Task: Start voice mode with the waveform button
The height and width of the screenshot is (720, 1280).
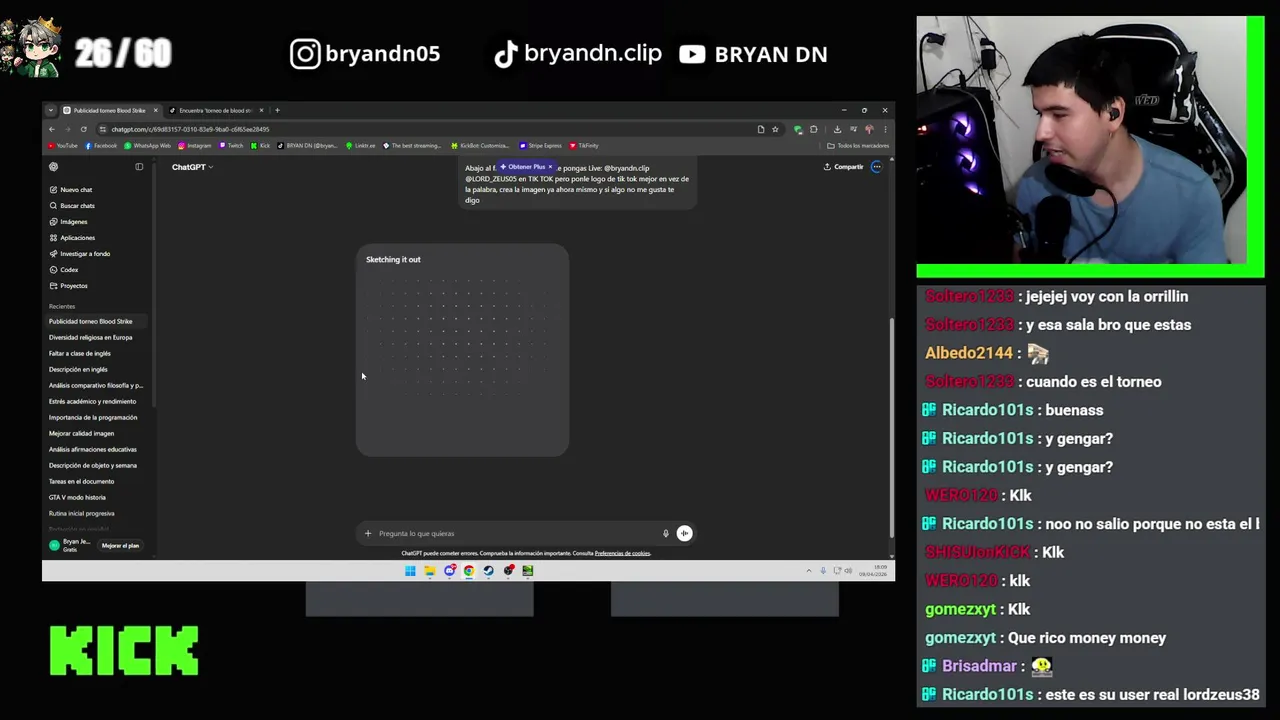Action: 684,533
